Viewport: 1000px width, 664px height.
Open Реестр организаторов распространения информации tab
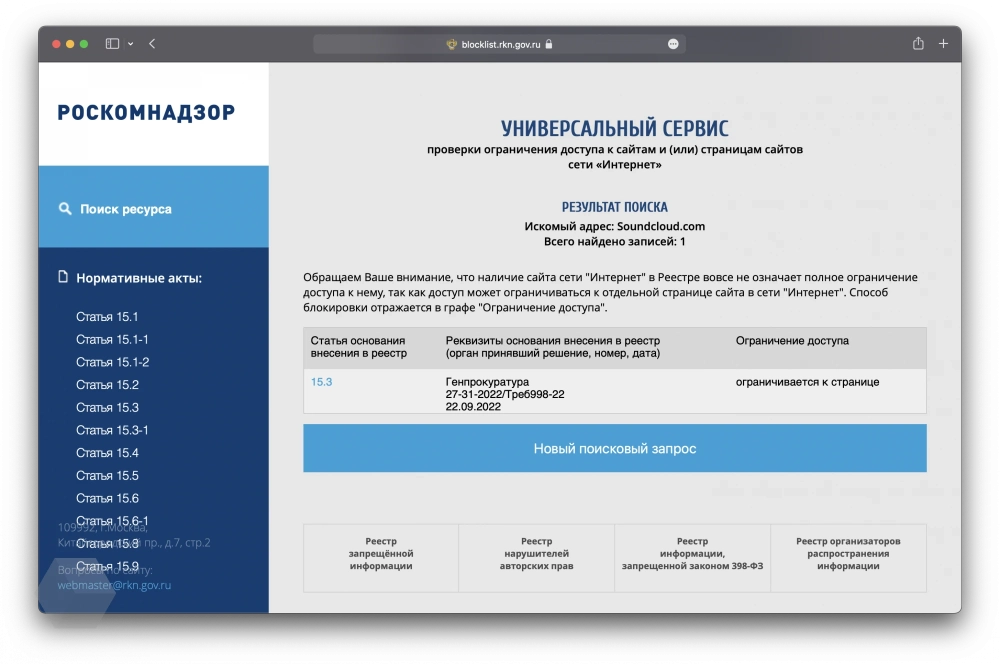(x=848, y=553)
